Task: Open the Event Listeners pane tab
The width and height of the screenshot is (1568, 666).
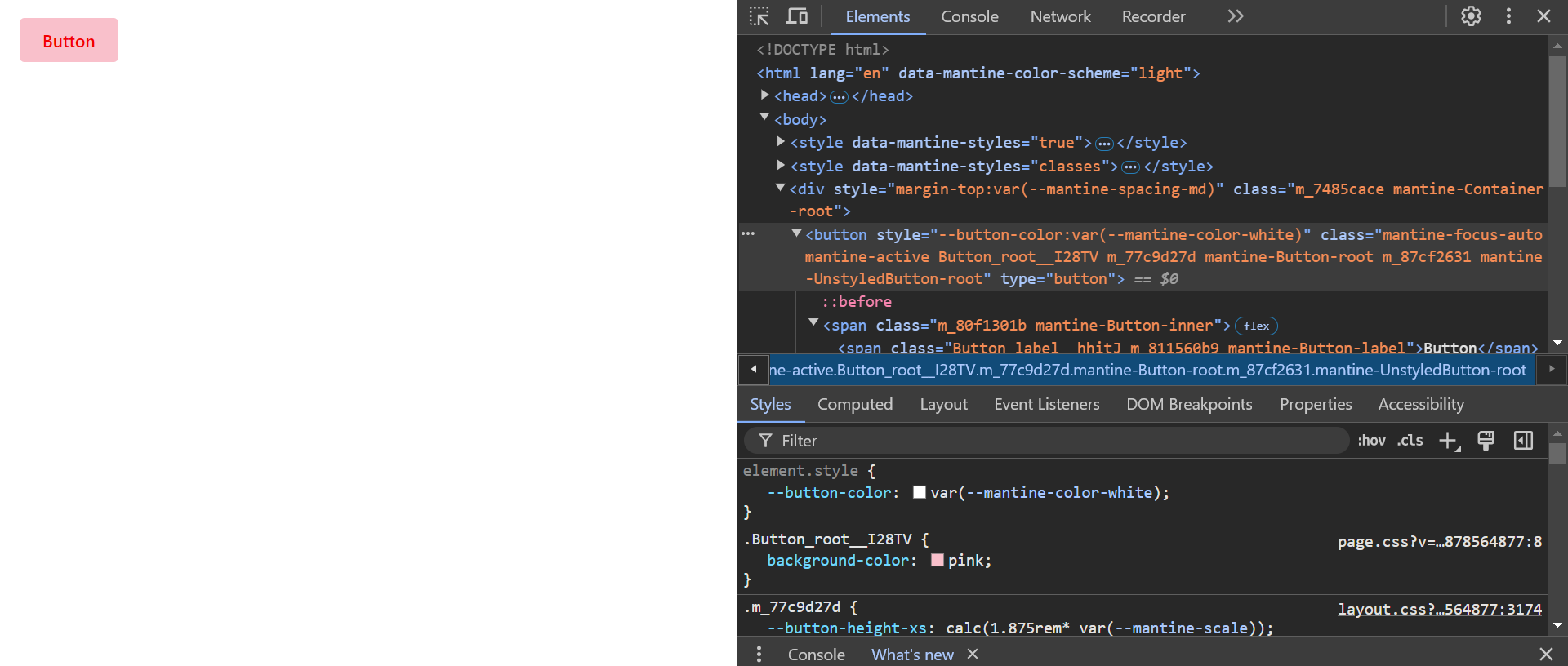Action: click(1047, 404)
